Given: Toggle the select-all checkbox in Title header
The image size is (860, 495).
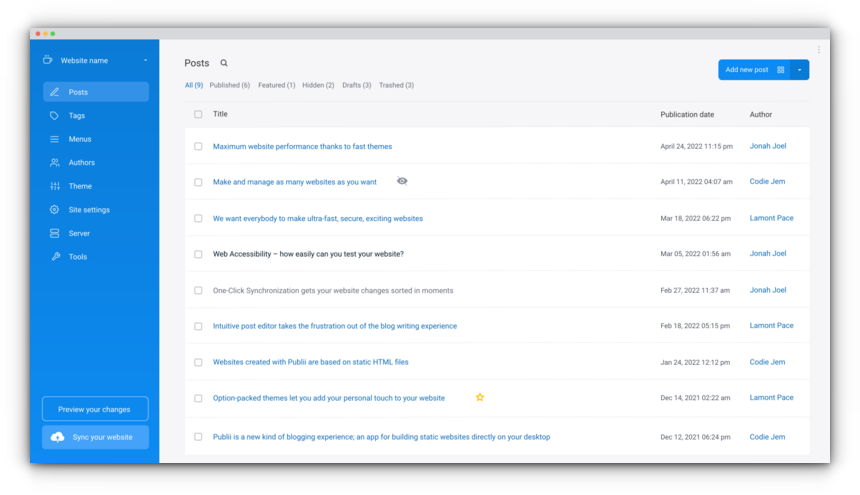Looking at the screenshot, I should (198, 114).
